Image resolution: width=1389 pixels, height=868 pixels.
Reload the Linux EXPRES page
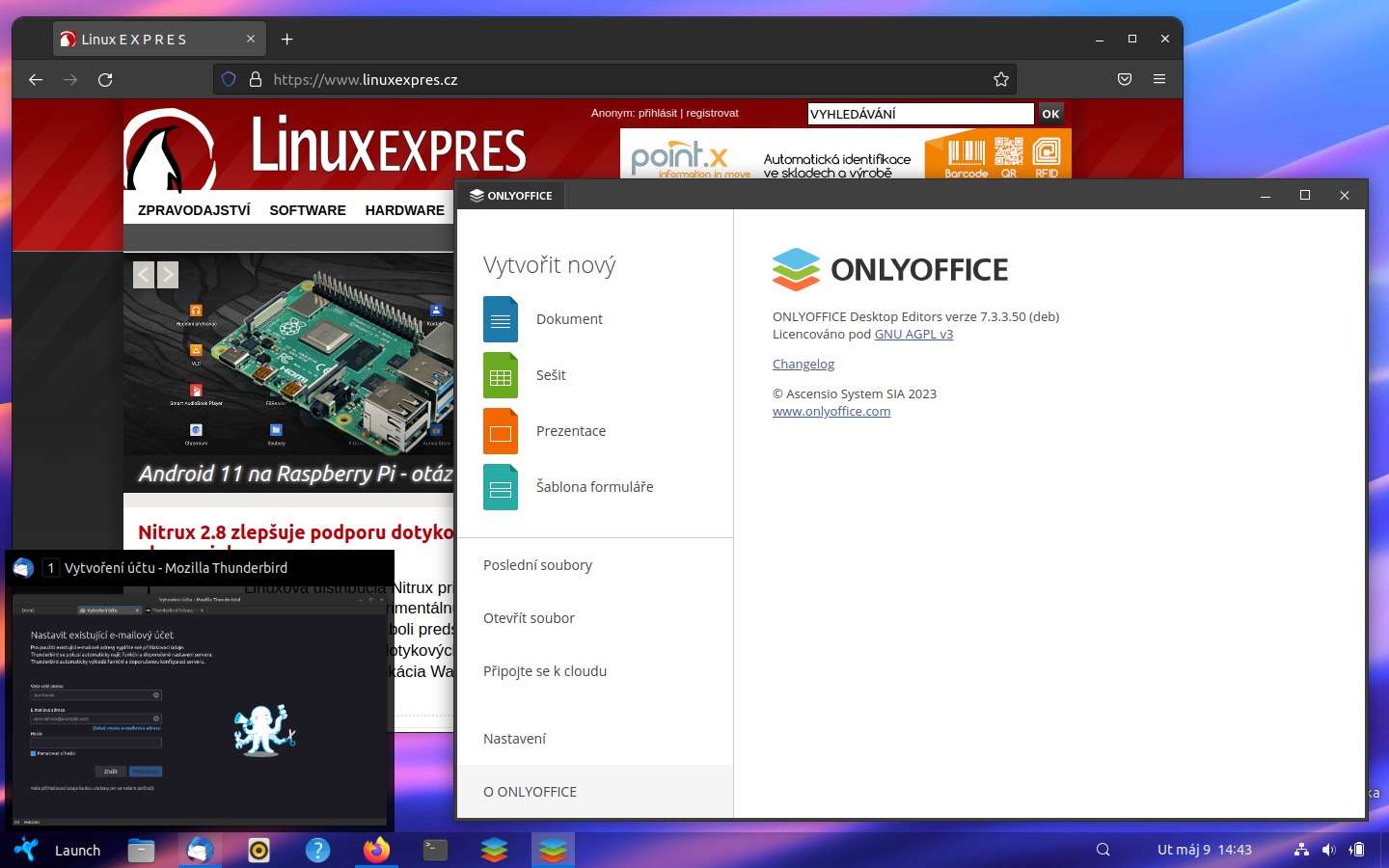click(x=105, y=79)
